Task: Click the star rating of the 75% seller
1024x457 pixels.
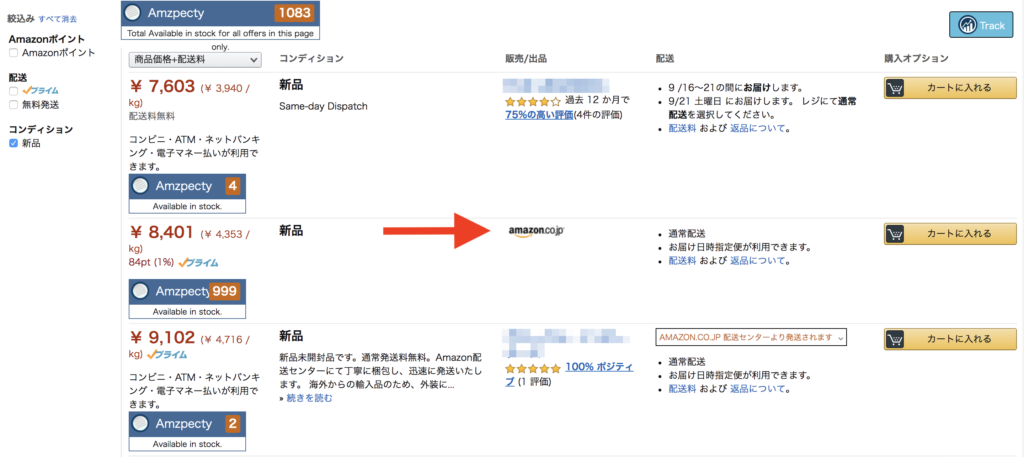Action: point(532,101)
